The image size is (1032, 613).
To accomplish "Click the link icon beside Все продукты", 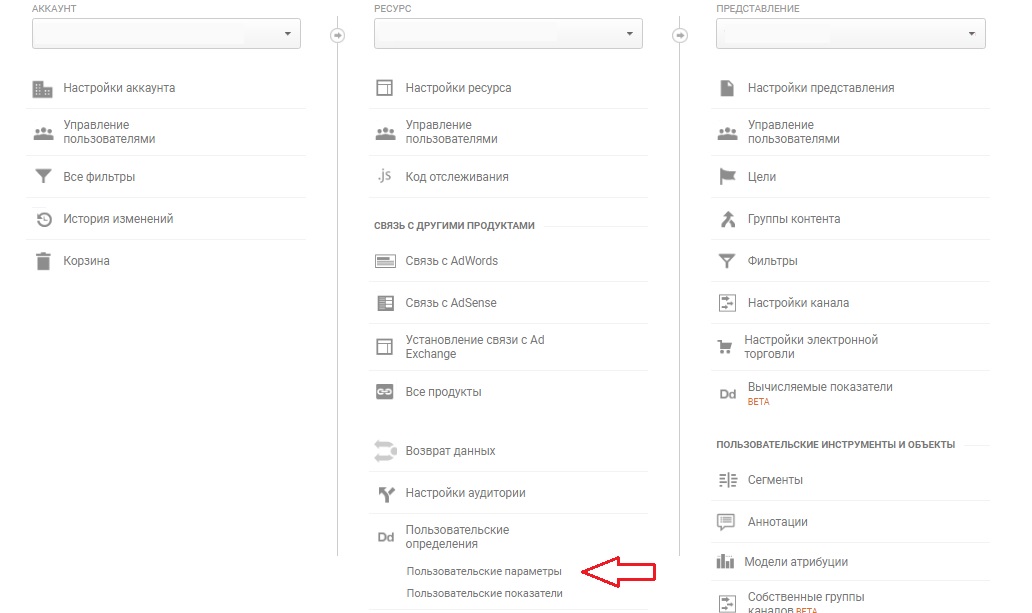I will pyautogui.click(x=385, y=392).
